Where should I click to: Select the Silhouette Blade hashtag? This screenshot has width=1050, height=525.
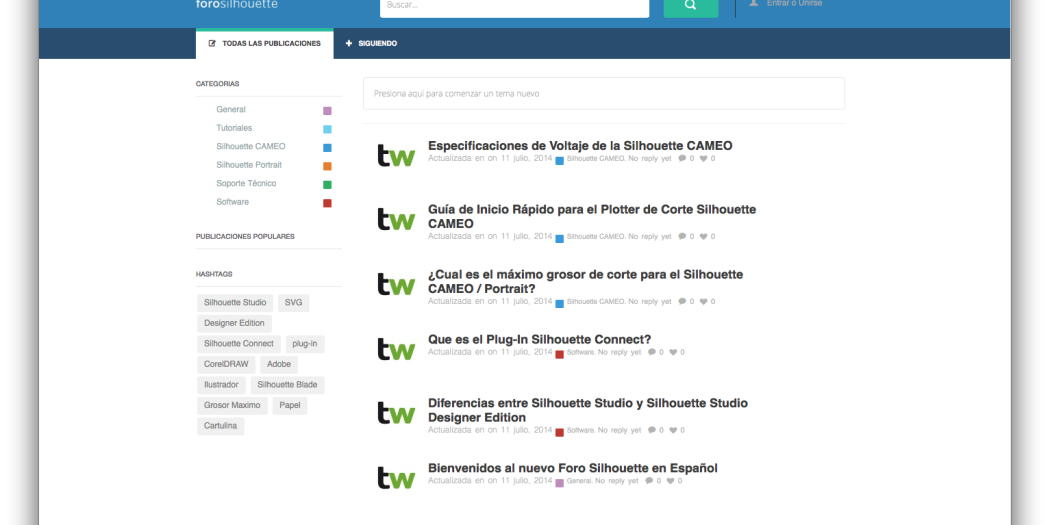pyautogui.click(x=287, y=385)
